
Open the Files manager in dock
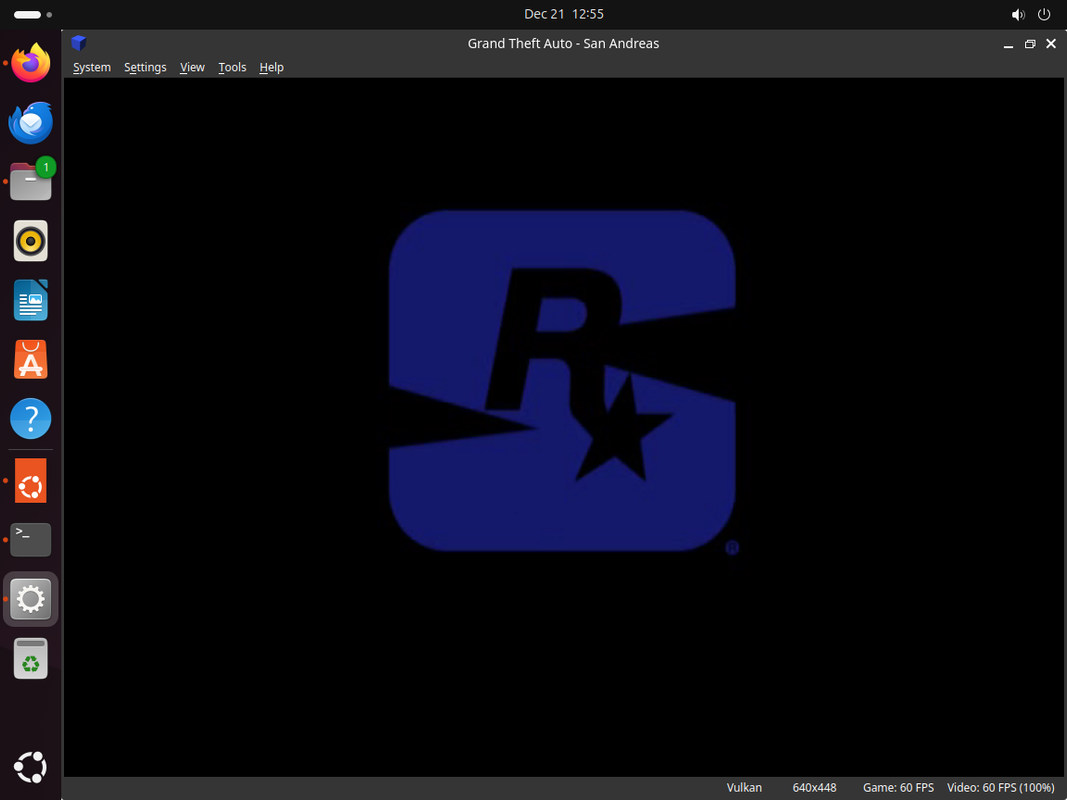coord(31,182)
